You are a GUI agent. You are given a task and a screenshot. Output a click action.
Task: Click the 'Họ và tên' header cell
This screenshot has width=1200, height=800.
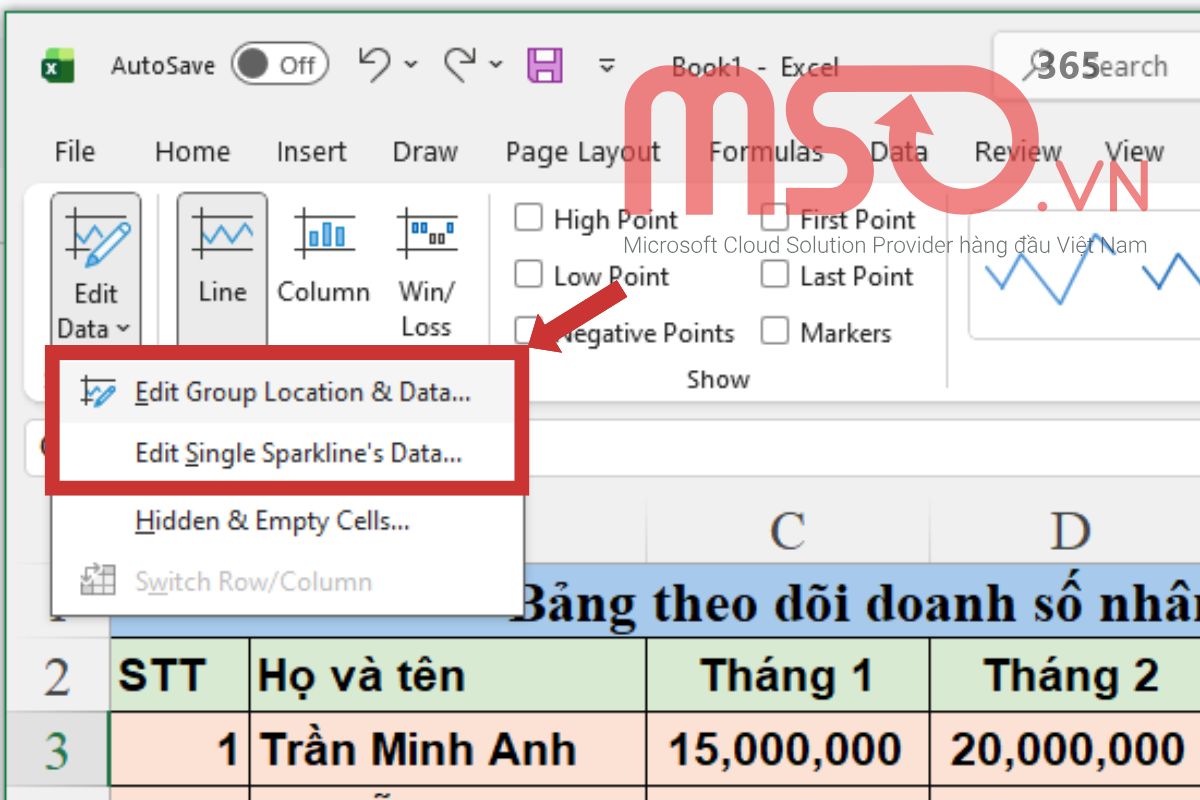coord(448,676)
